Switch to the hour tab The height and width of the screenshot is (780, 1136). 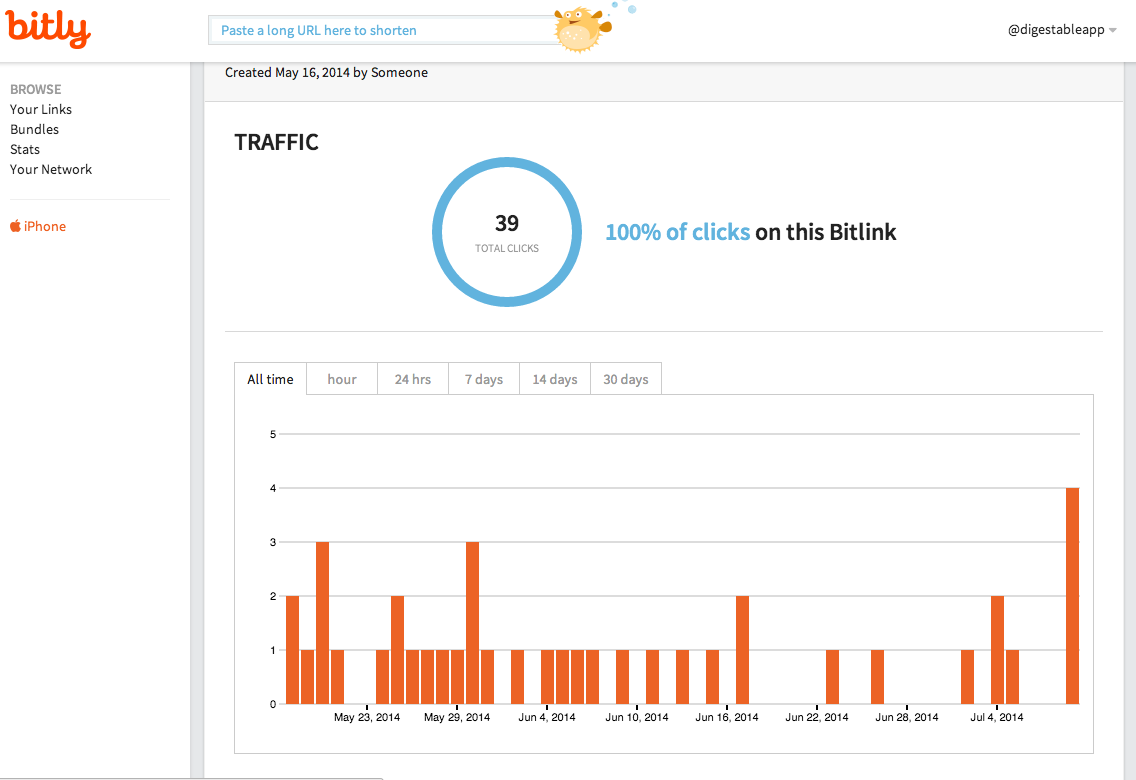coord(342,379)
